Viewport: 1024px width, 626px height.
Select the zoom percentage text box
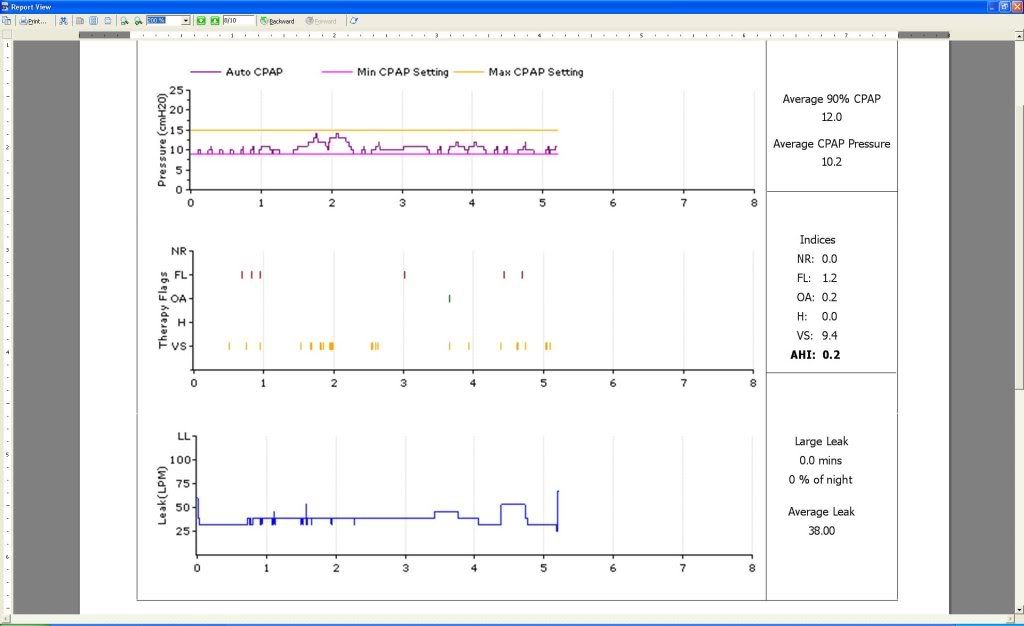162,20
